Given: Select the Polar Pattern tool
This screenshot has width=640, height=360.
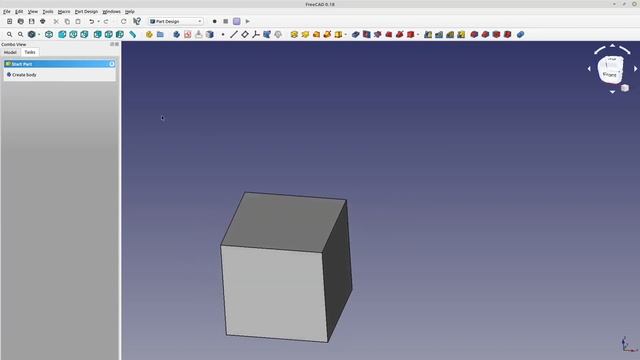Looking at the screenshot, I should (x=450, y=35).
